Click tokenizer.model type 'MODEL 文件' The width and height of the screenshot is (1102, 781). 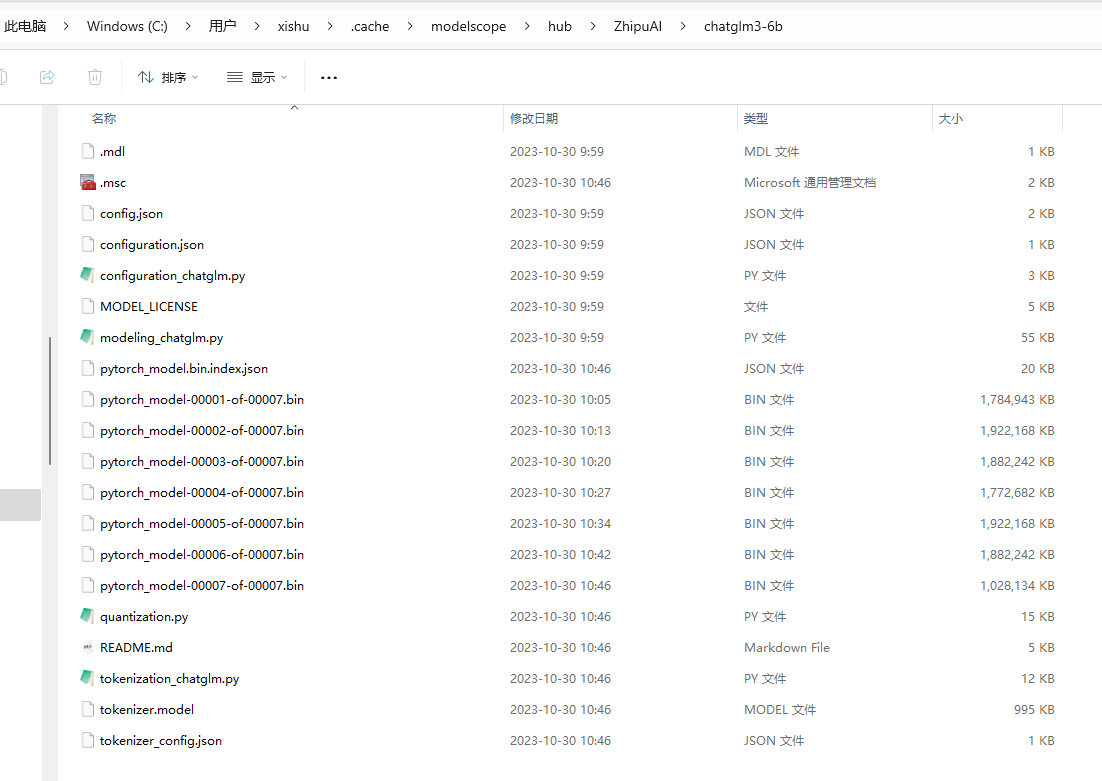point(779,709)
